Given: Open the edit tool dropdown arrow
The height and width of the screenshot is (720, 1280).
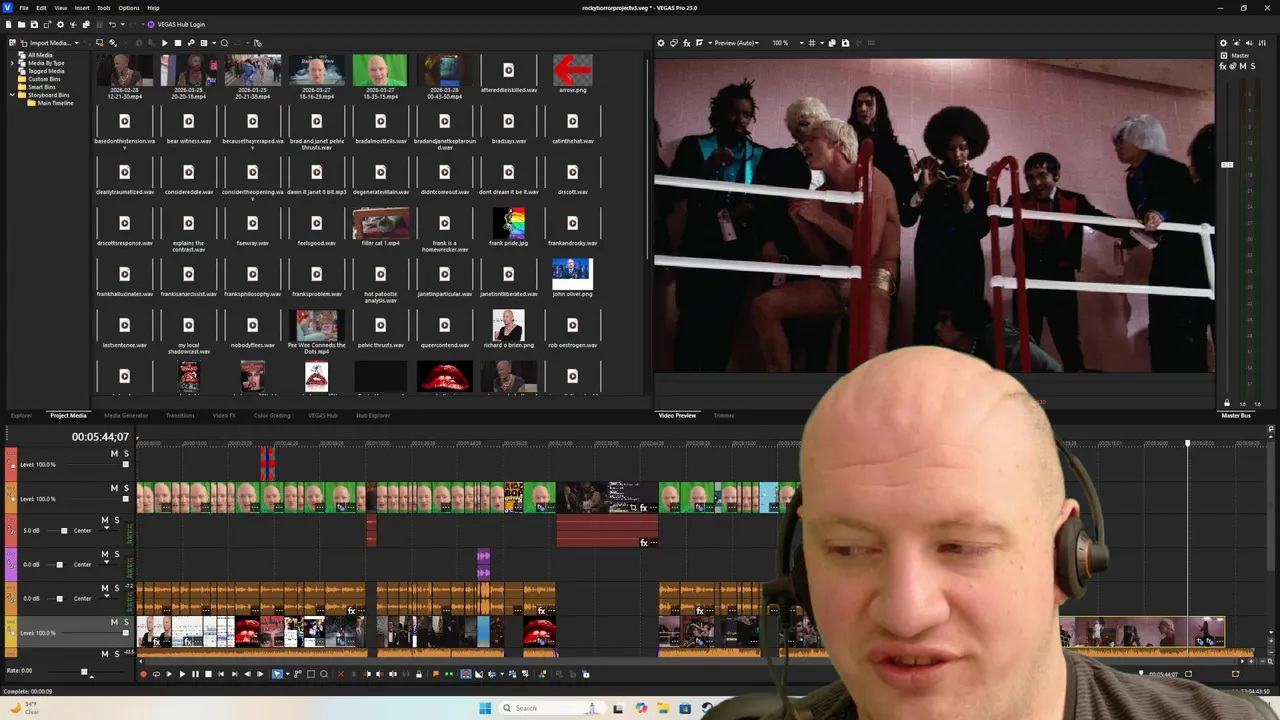Looking at the screenshot, I should [x=287, y=674].
